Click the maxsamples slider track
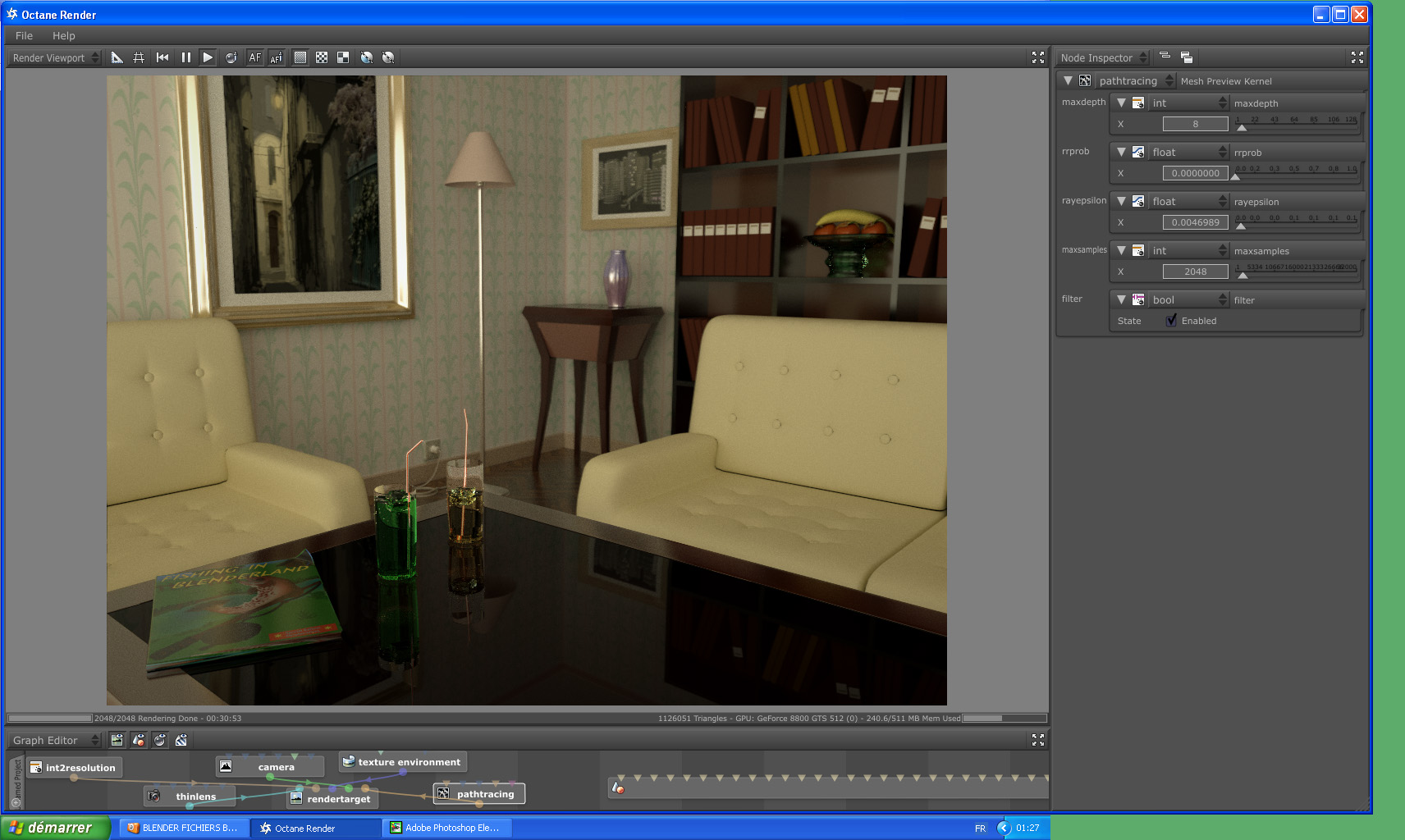The height and width of the screenshot is (840, 1405). click(x=1297, y=272)
